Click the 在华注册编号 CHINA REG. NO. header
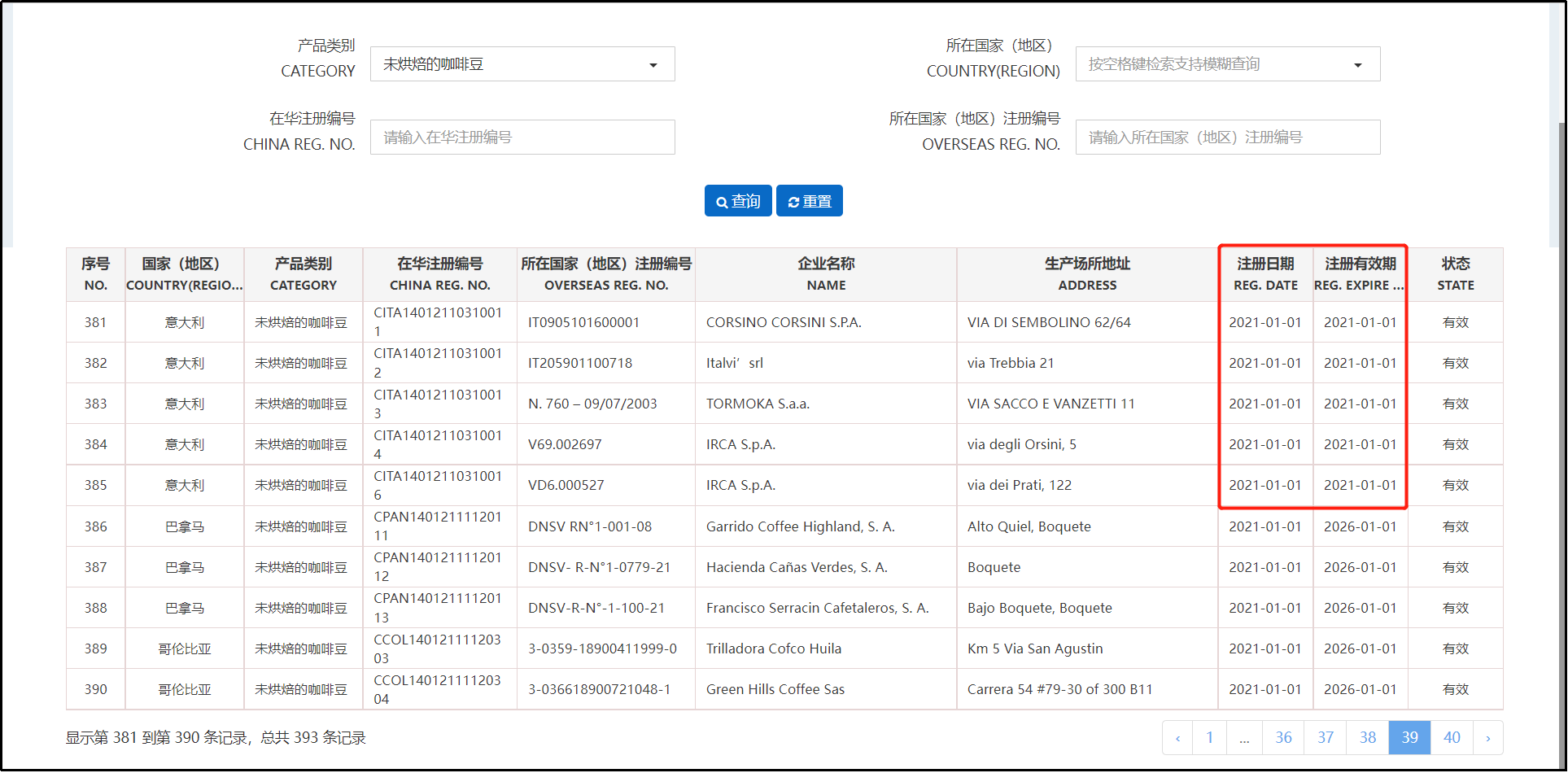This screenshot has height=773, width=1568. tap(439, 274)
